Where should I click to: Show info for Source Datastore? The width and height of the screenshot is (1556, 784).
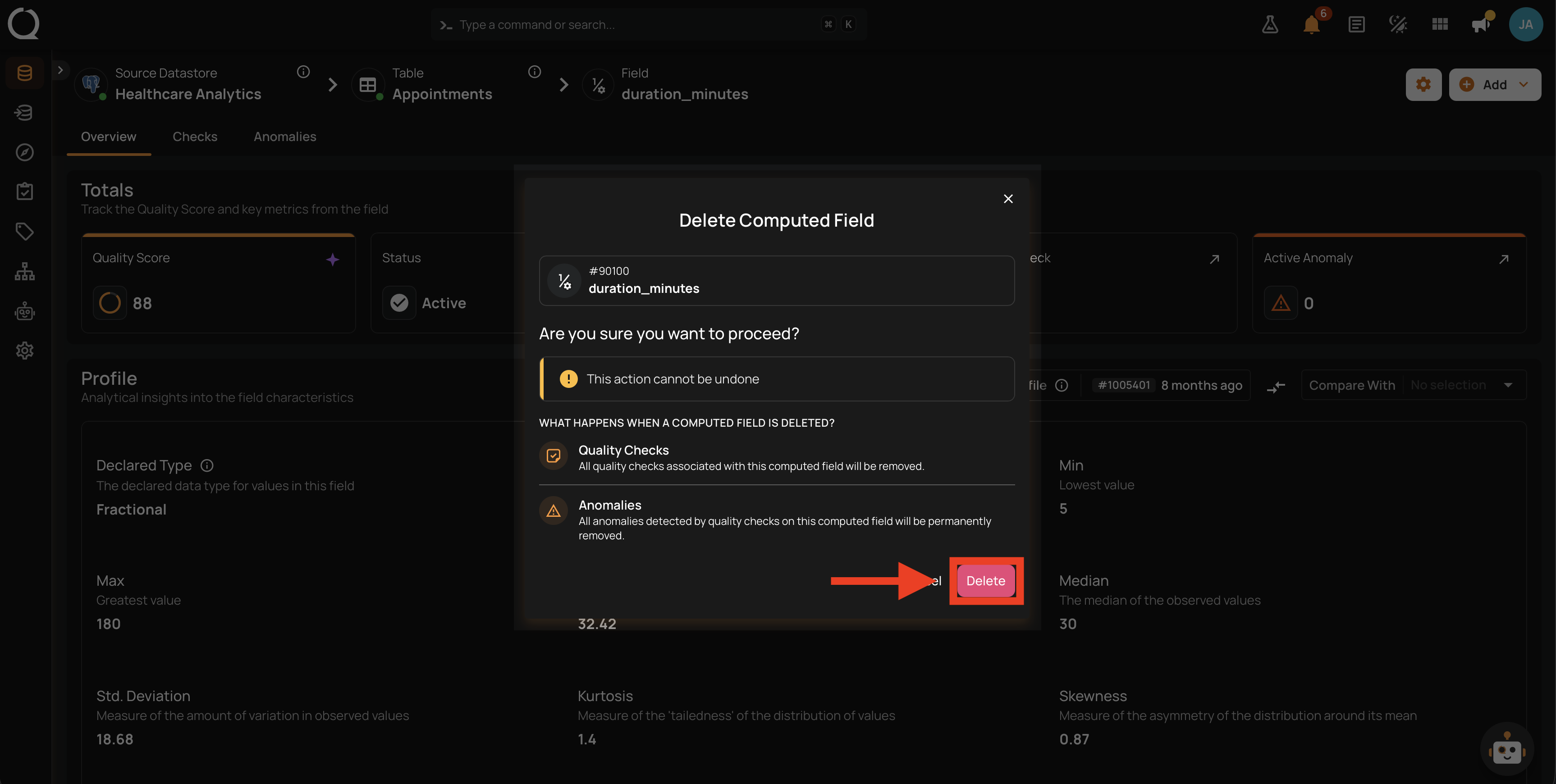(303, 72)
